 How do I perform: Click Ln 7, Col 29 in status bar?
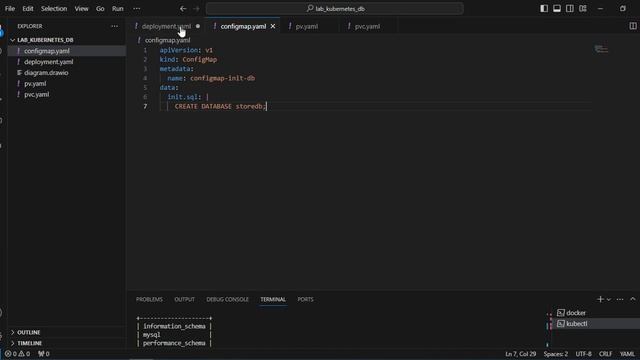(x=520, y=354)
